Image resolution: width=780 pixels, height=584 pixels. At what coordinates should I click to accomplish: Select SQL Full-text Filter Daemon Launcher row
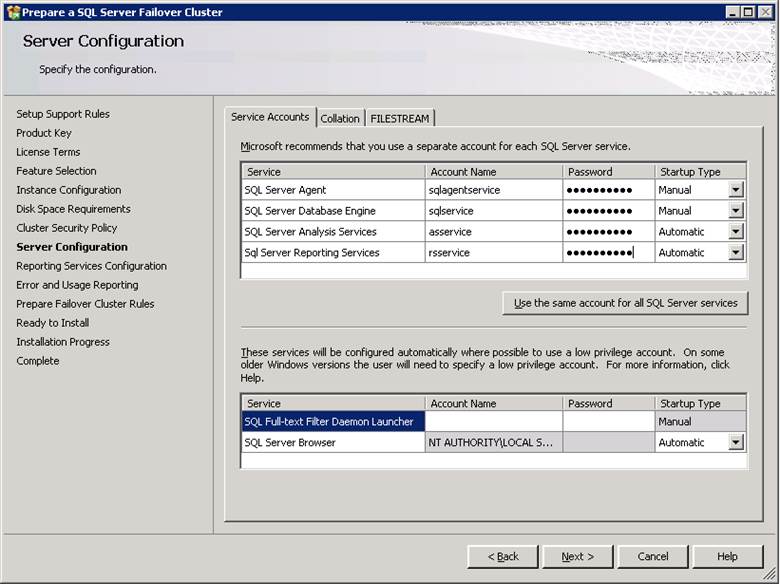333,421
